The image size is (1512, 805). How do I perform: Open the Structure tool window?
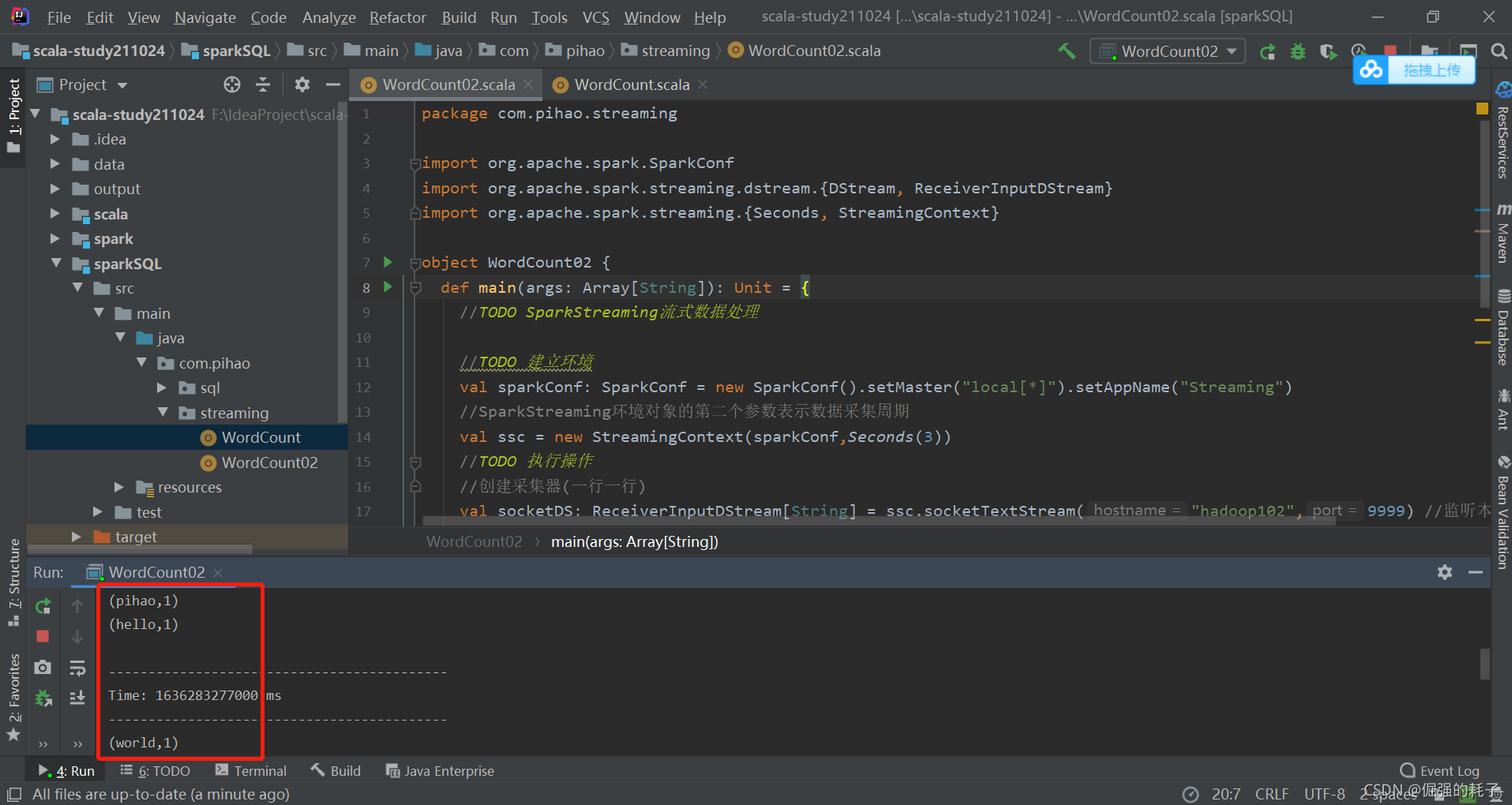pos(13,582)
